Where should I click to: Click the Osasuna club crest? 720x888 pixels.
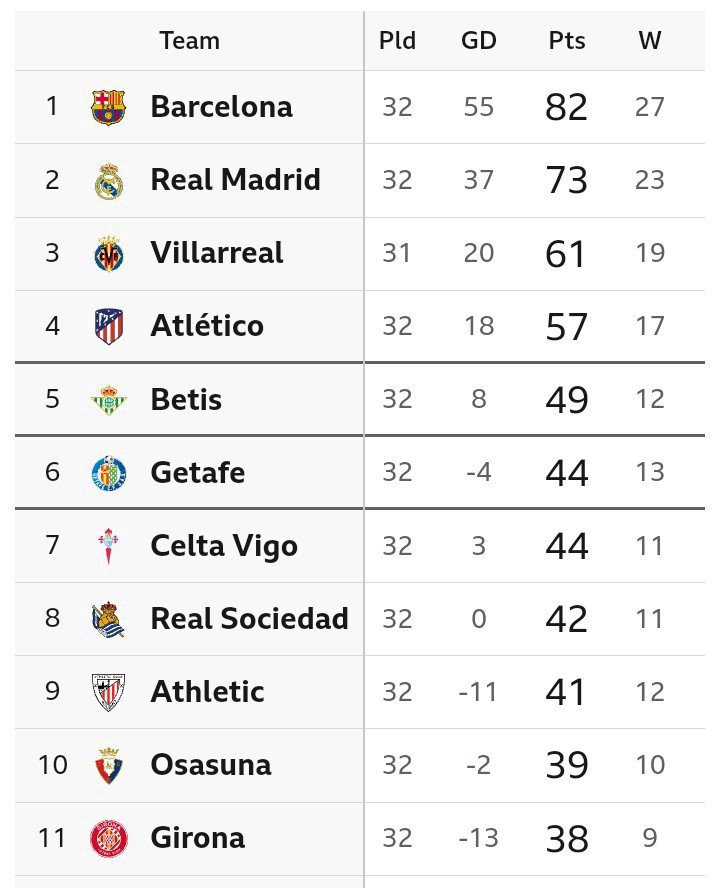tap(109, 765)
